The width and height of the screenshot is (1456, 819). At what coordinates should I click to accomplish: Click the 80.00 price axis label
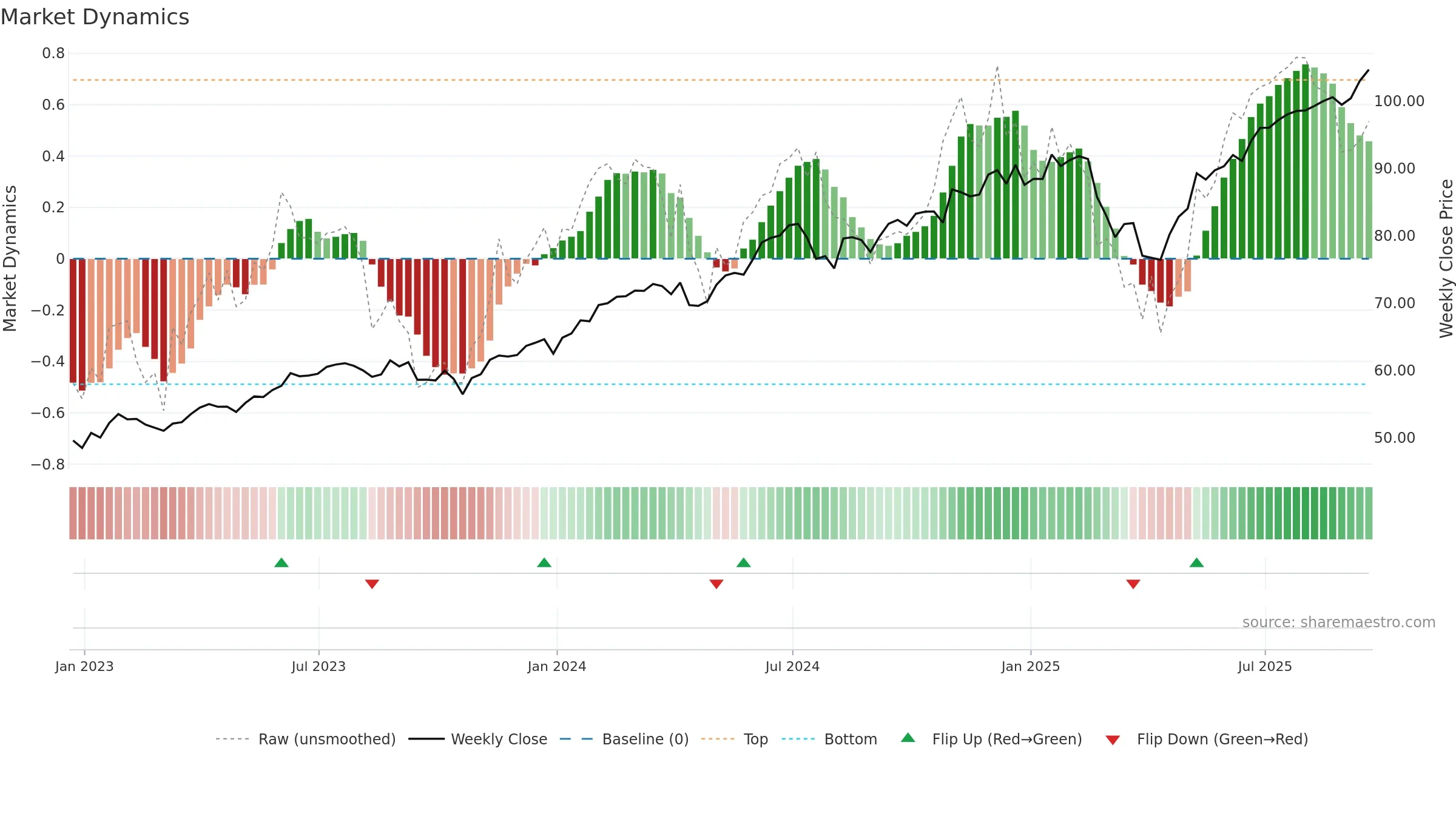tap(1395, 235)
